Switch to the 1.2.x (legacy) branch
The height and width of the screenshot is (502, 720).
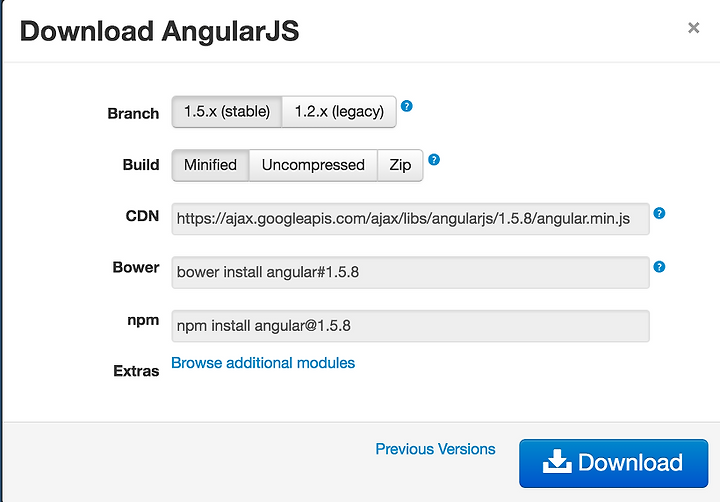pos(339,112)
